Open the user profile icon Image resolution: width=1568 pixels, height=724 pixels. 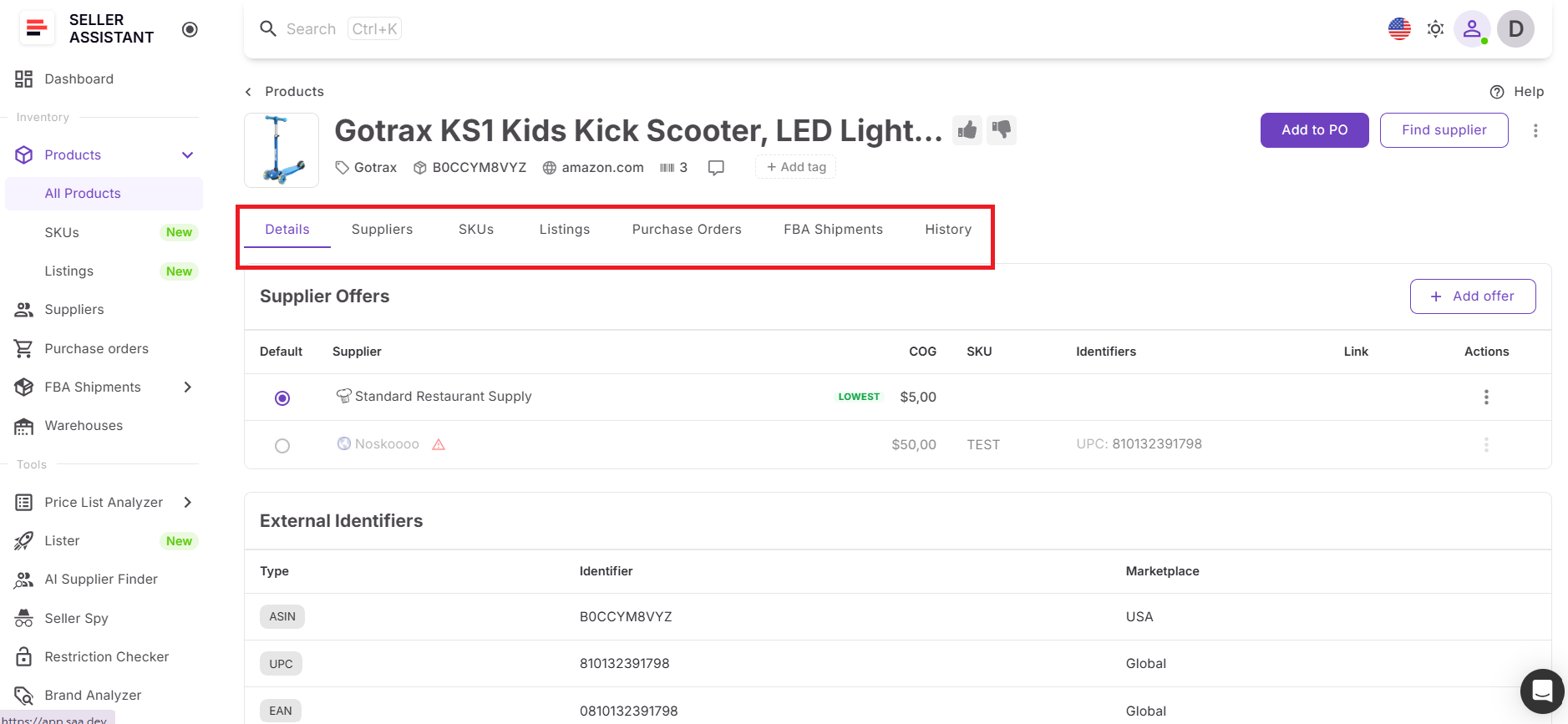[1472, 29]
